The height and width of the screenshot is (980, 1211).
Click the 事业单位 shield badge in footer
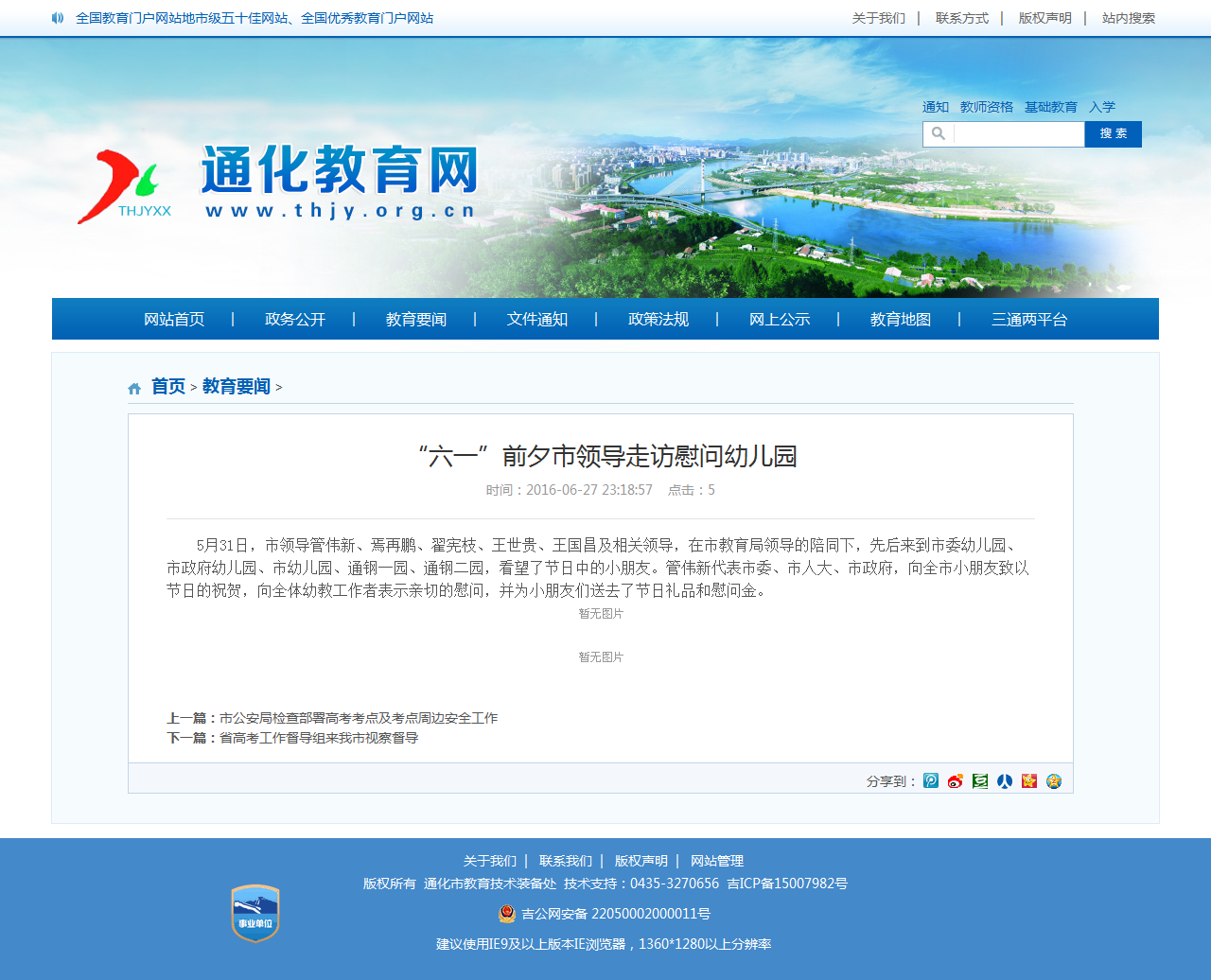(x=255, y=913)
